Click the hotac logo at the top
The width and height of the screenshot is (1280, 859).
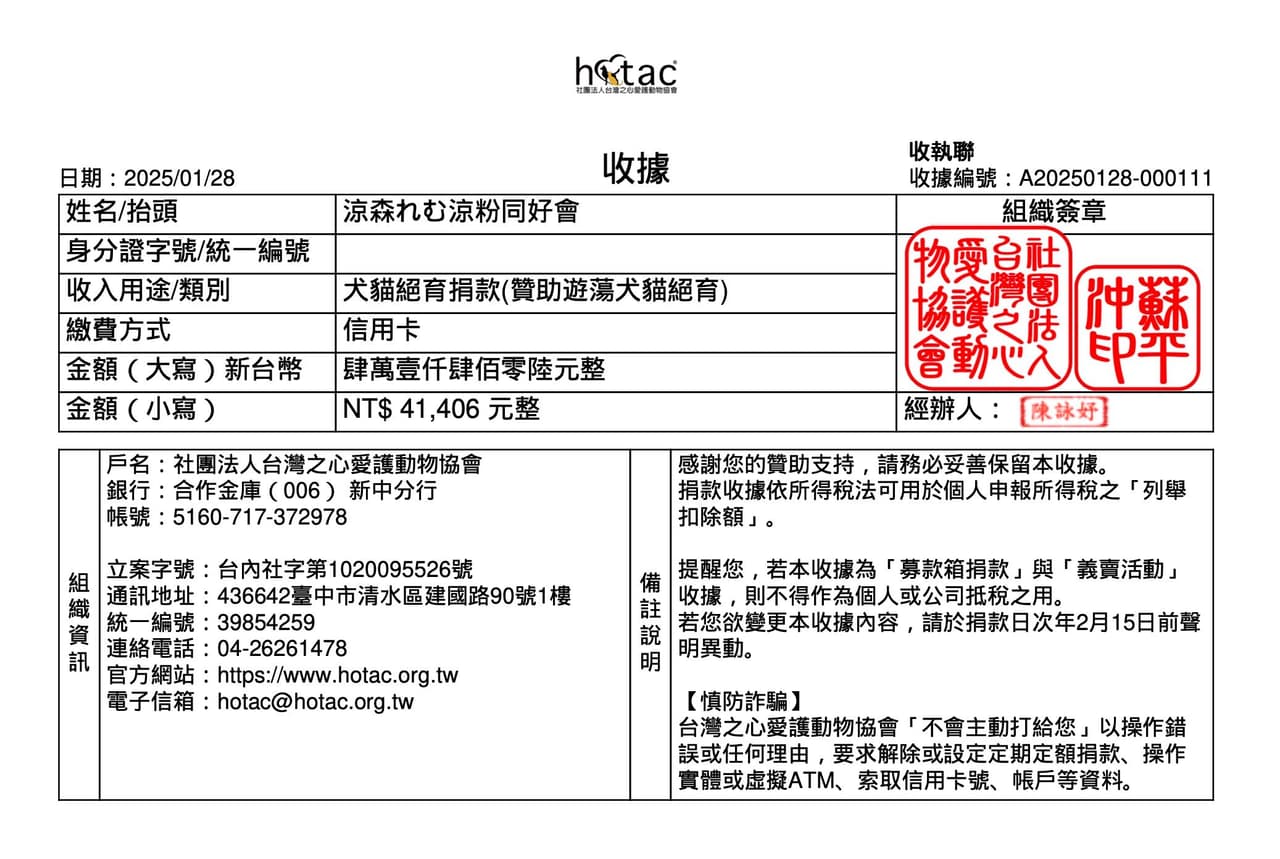pos(626,75)
